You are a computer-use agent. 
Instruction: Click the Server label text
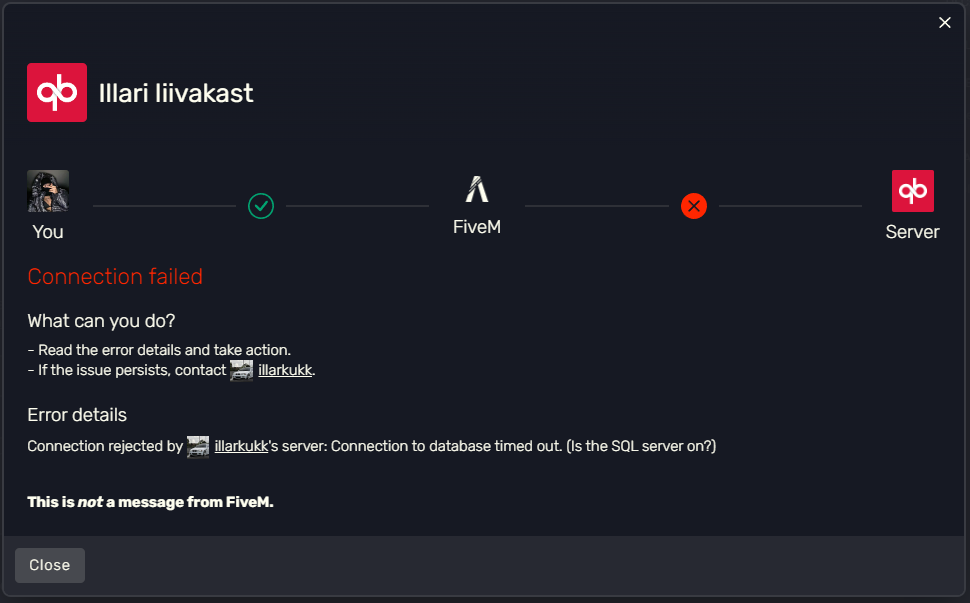pos(912,232)
